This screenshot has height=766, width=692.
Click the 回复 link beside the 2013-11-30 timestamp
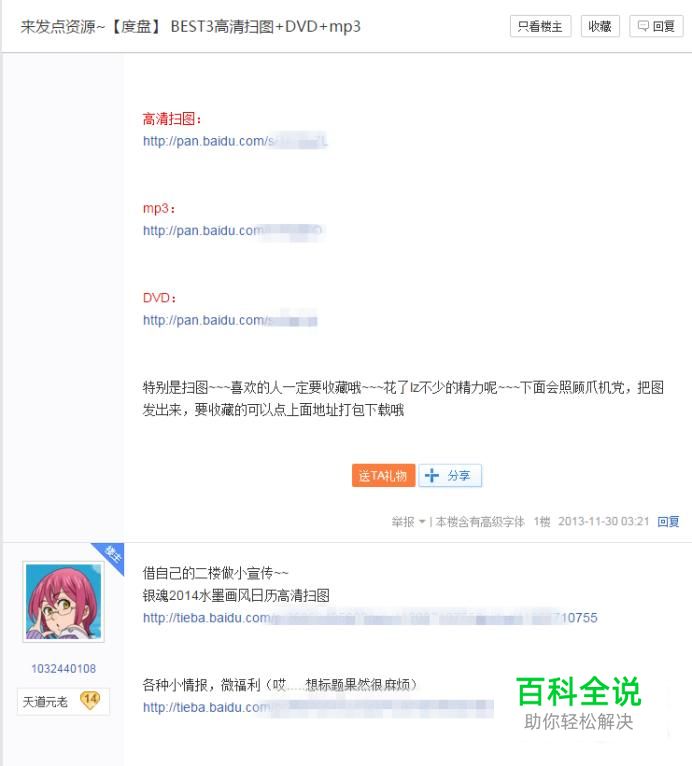tap(668, 522)
